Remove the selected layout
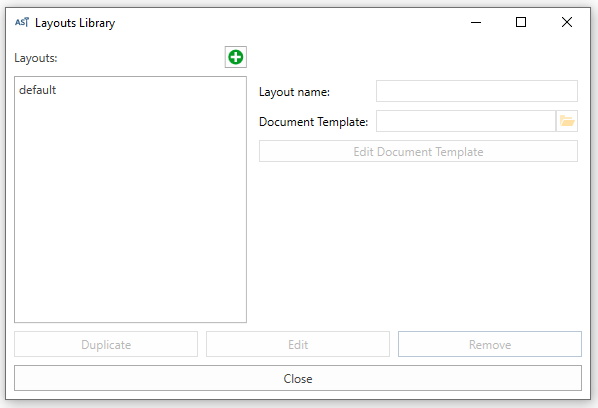Image resolution: width=598 pixels, height=408 pixels. [x=490, y=344]
